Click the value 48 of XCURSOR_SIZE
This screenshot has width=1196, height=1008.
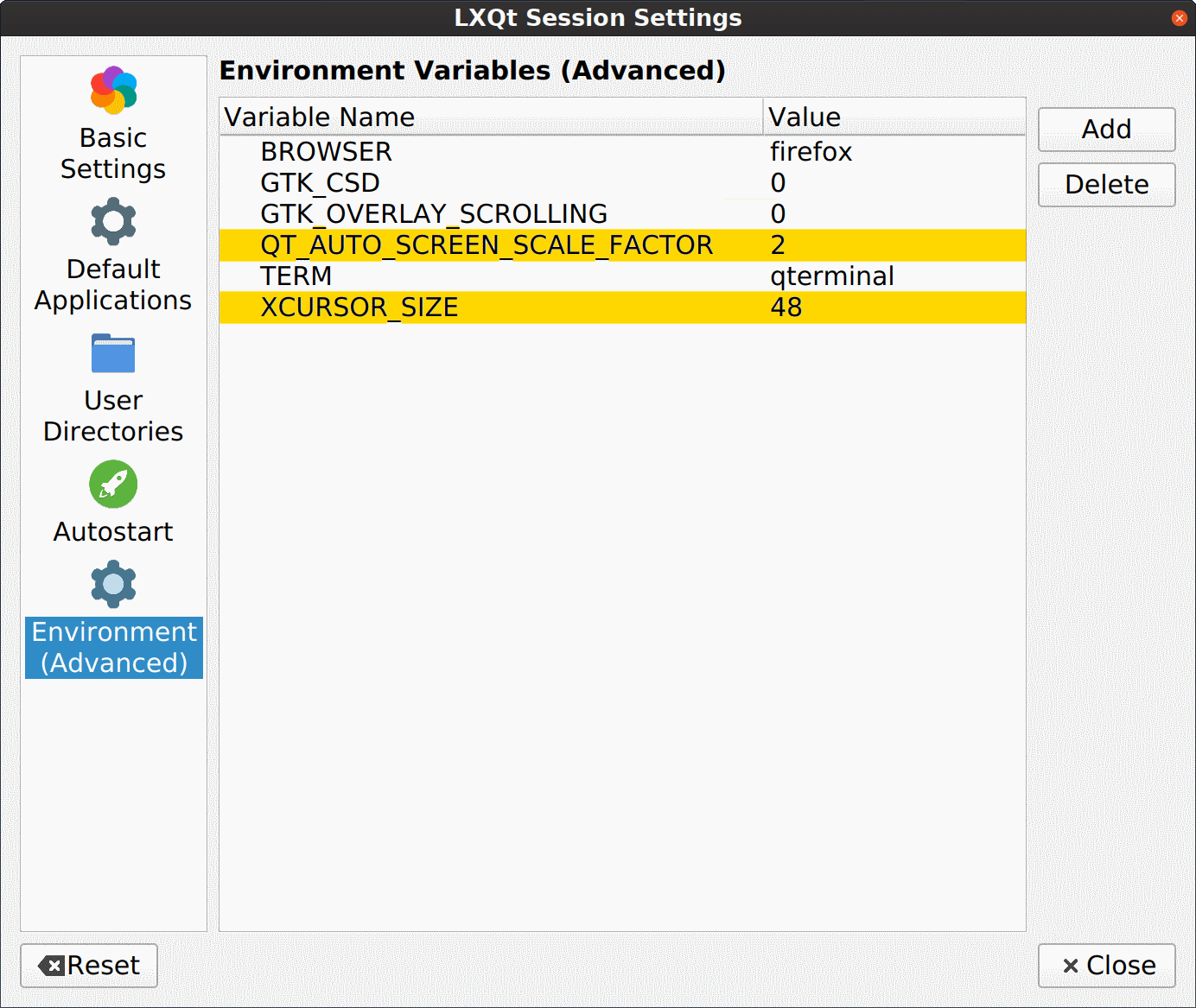(x=786, y=307)
